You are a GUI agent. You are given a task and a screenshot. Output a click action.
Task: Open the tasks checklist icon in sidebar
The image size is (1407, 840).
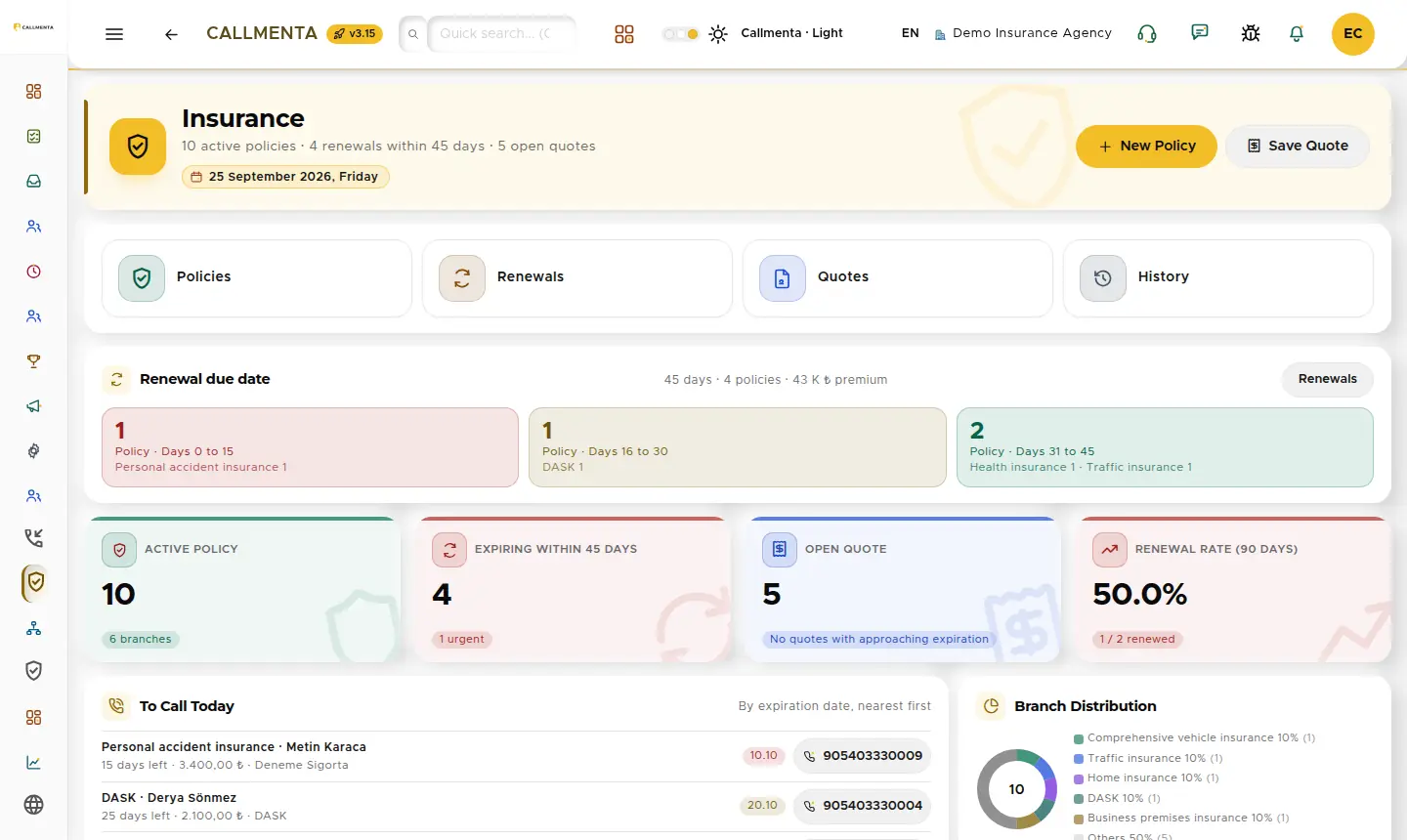point(34,137)
